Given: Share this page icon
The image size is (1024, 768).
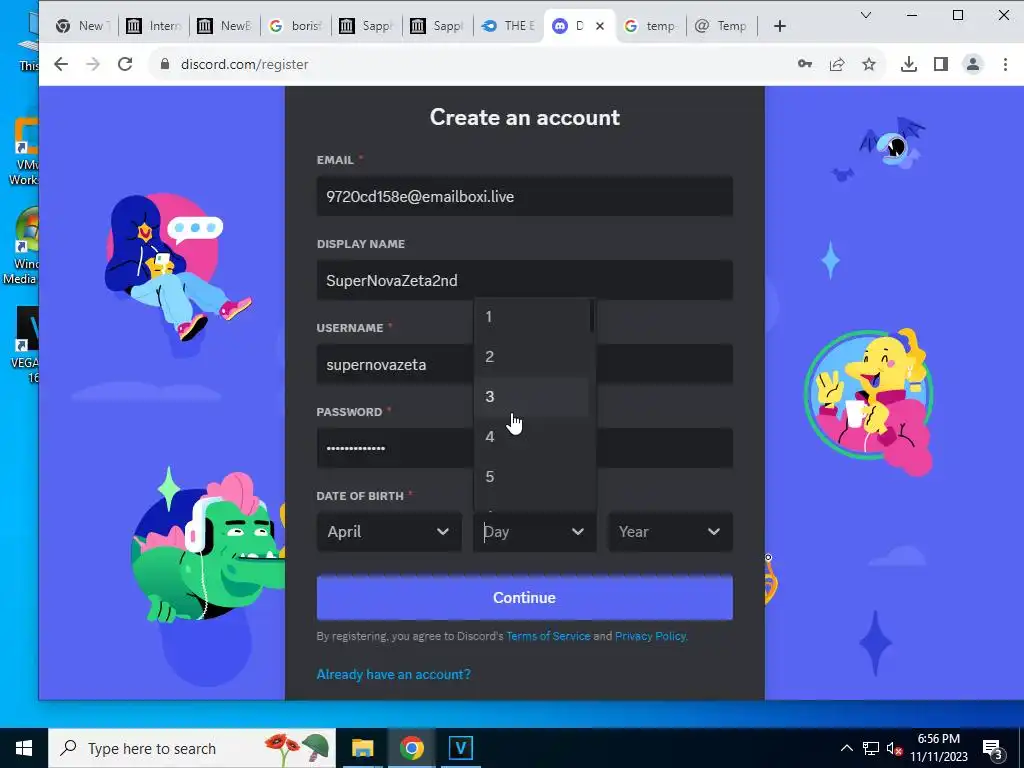Looking at the screenshot, I should (837, 64).
